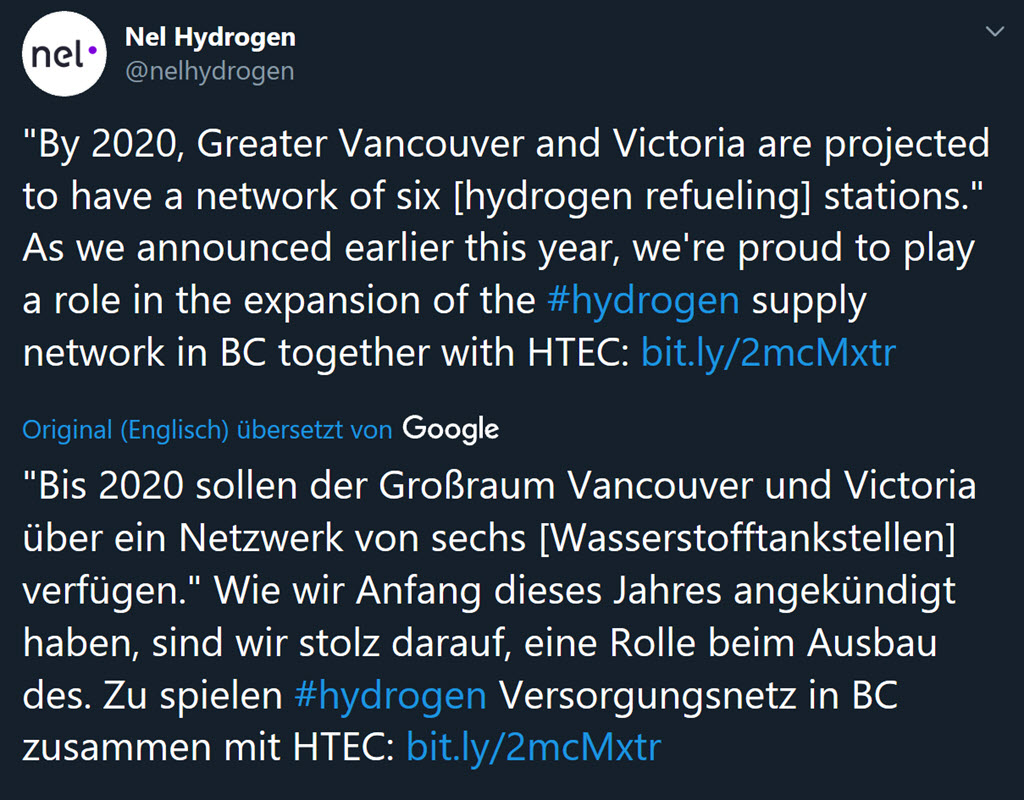1024x800 pixels.
Task: Click the 'Original (Englisch) übersetzt von' link
Action: click(x=207, y=430)
